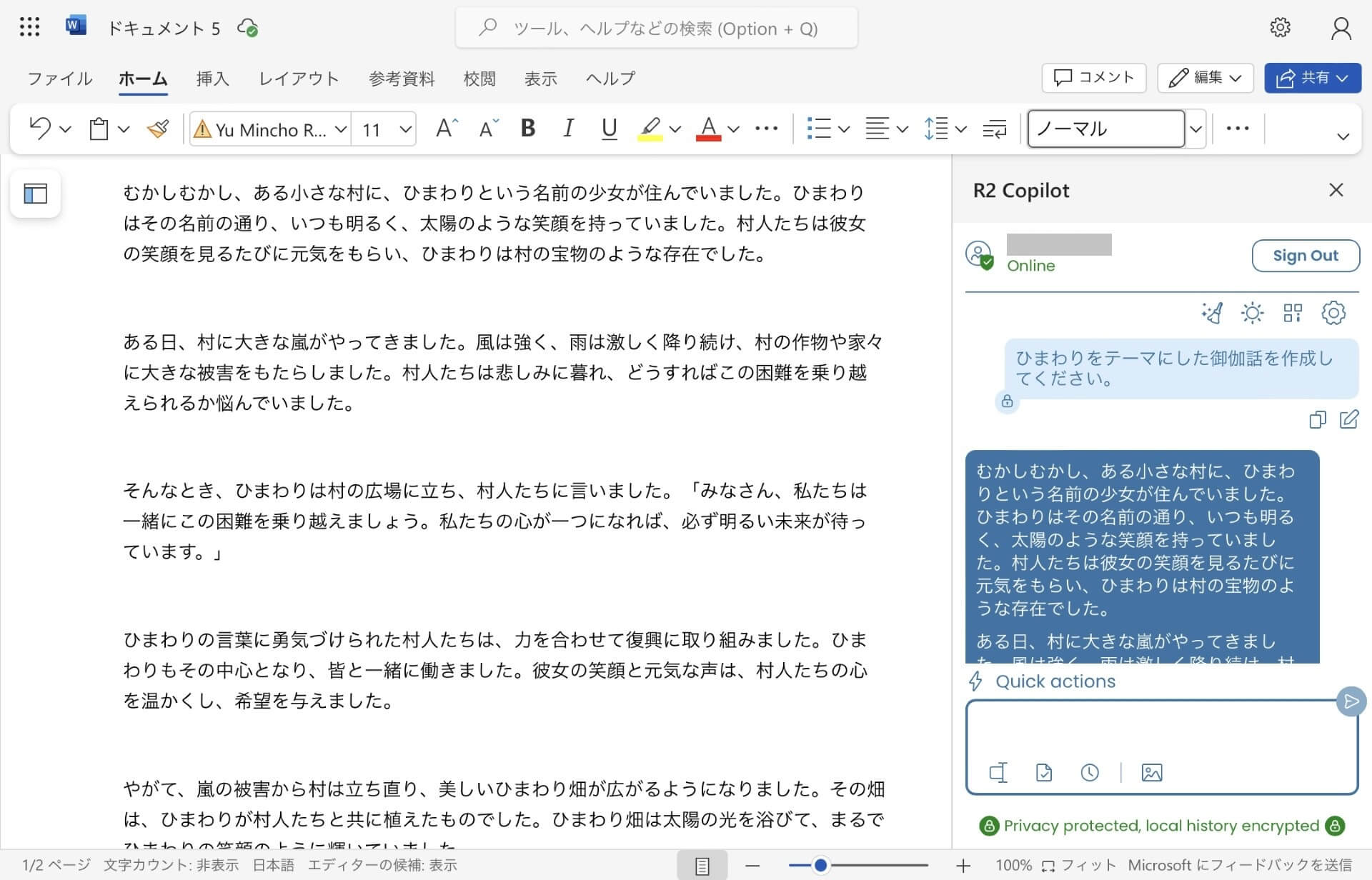The height and width of the screenshot is (880, 1372).
Task: Open the ファイル menu
Action: [59, 78]
